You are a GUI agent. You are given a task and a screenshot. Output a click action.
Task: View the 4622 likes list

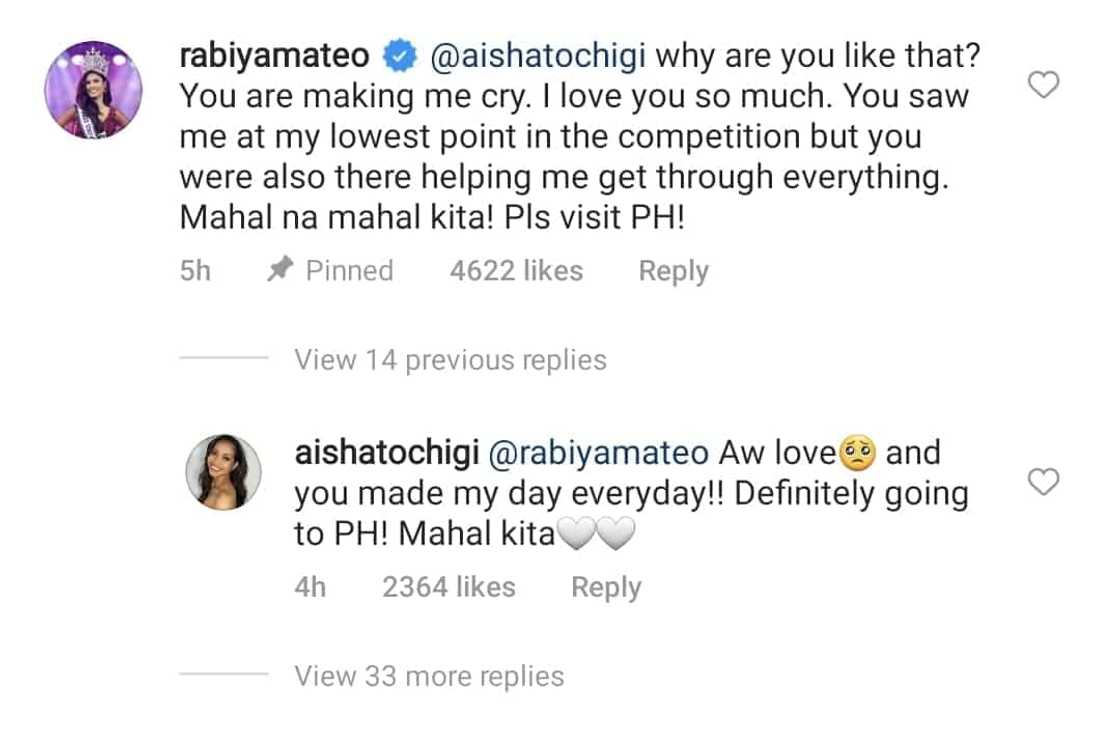tap(516, 271)
